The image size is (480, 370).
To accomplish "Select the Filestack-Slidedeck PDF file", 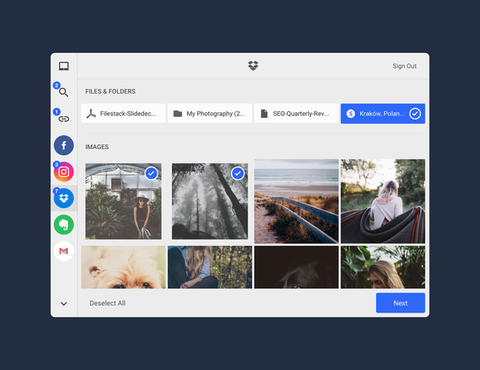I will (x=123, y=114).
